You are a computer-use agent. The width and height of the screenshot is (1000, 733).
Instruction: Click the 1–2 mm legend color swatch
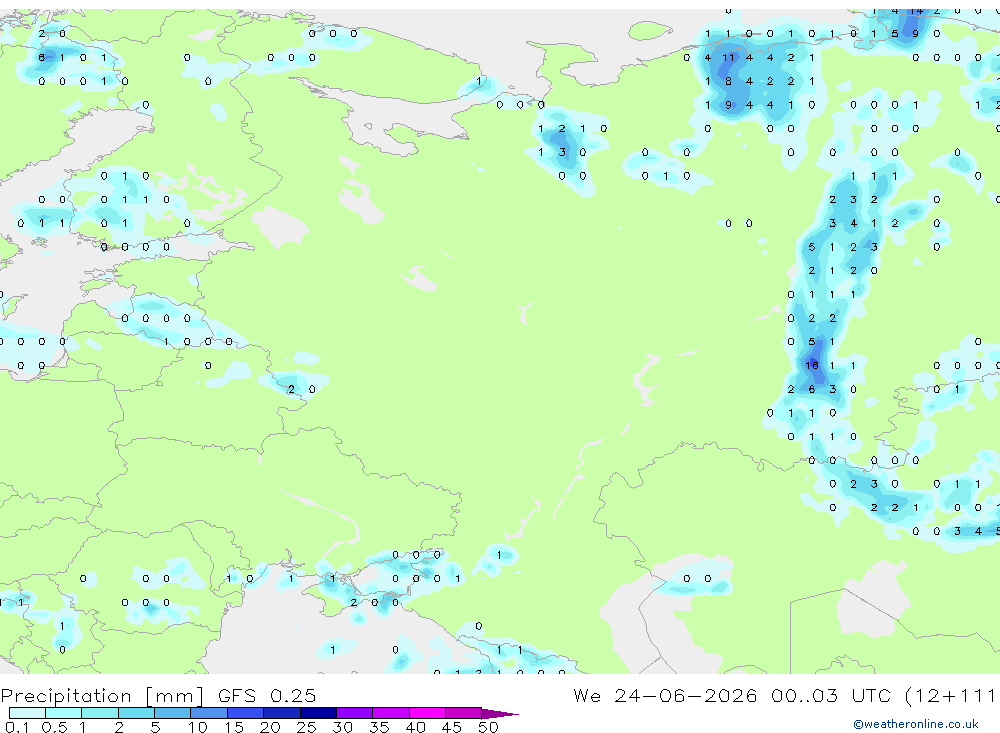pos(100,713)
